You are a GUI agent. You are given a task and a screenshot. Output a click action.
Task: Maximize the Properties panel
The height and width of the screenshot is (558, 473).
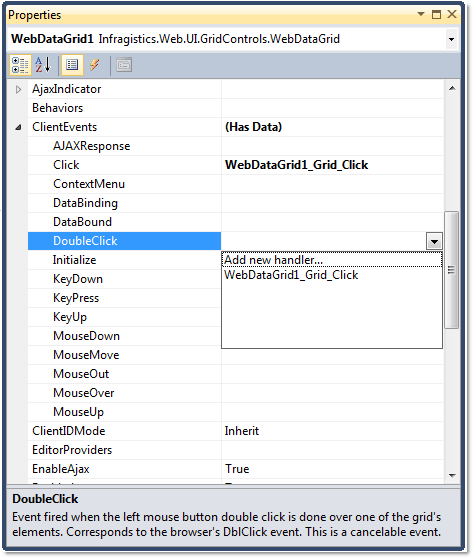click(436, 14)
